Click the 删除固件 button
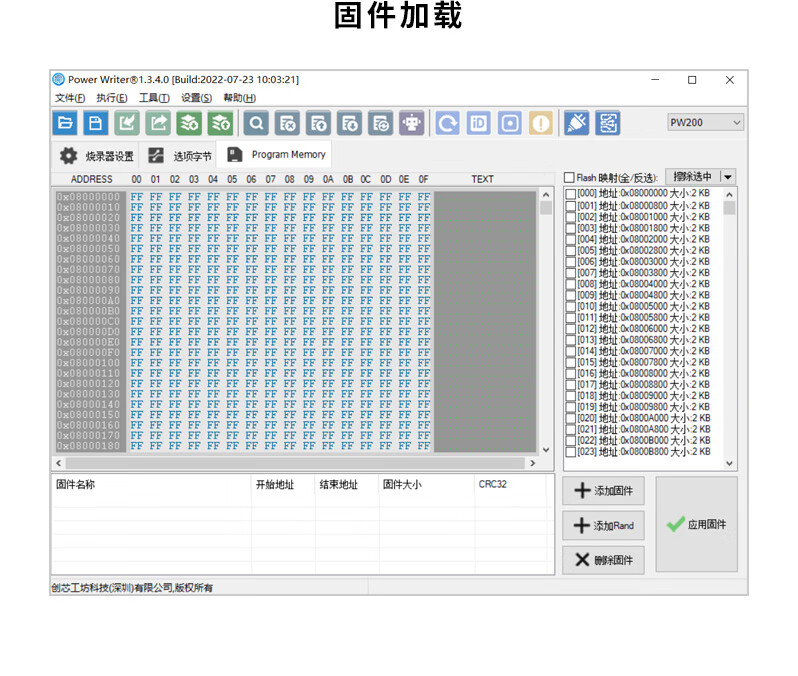Image resolution: width=798 pixels, height=676 pixels. point(604,560)
